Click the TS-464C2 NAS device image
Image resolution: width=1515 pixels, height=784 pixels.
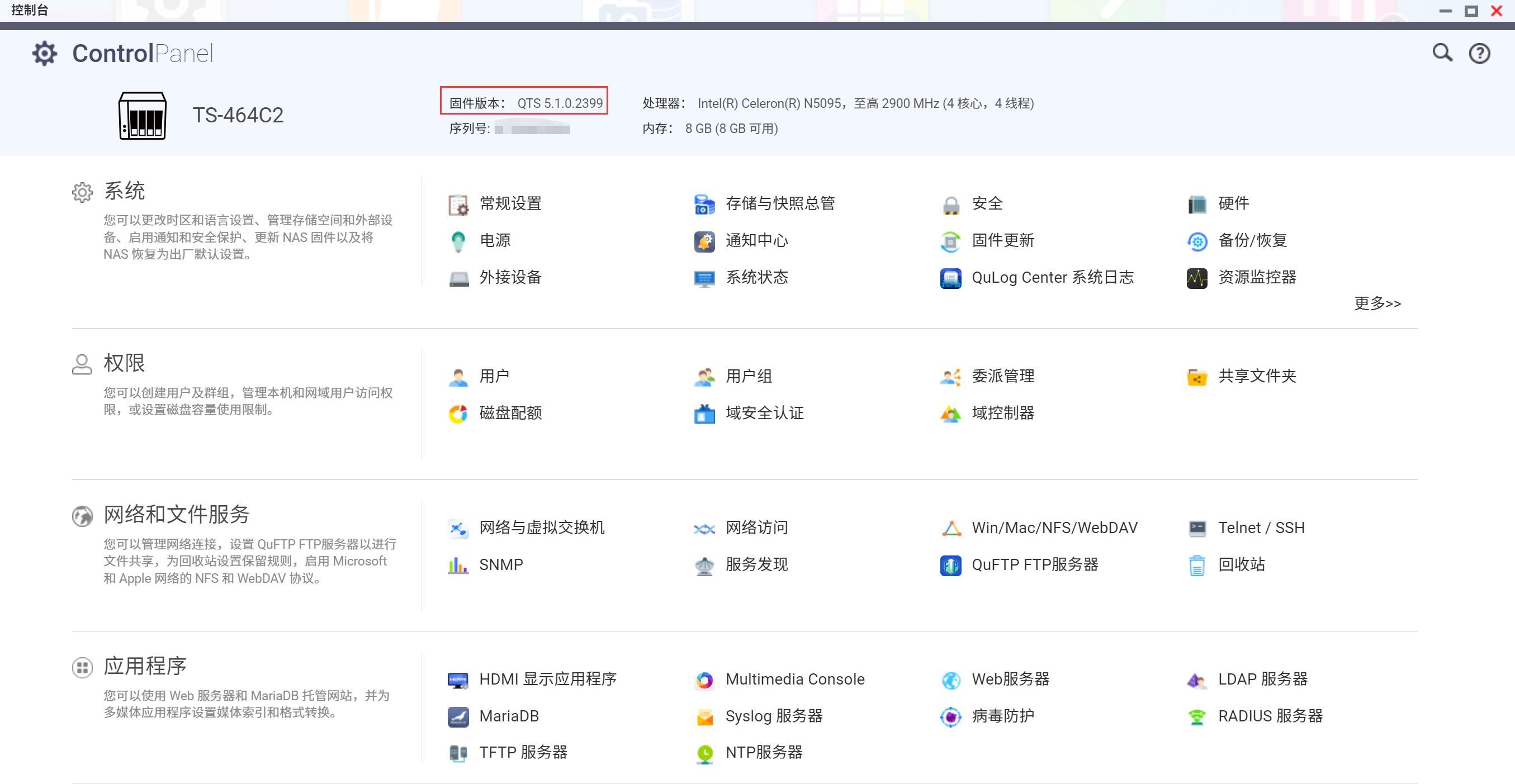point(143,115)
